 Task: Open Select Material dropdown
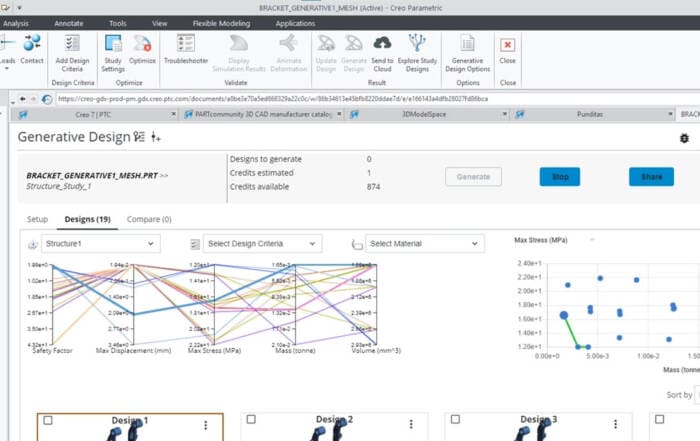[425, 244]
